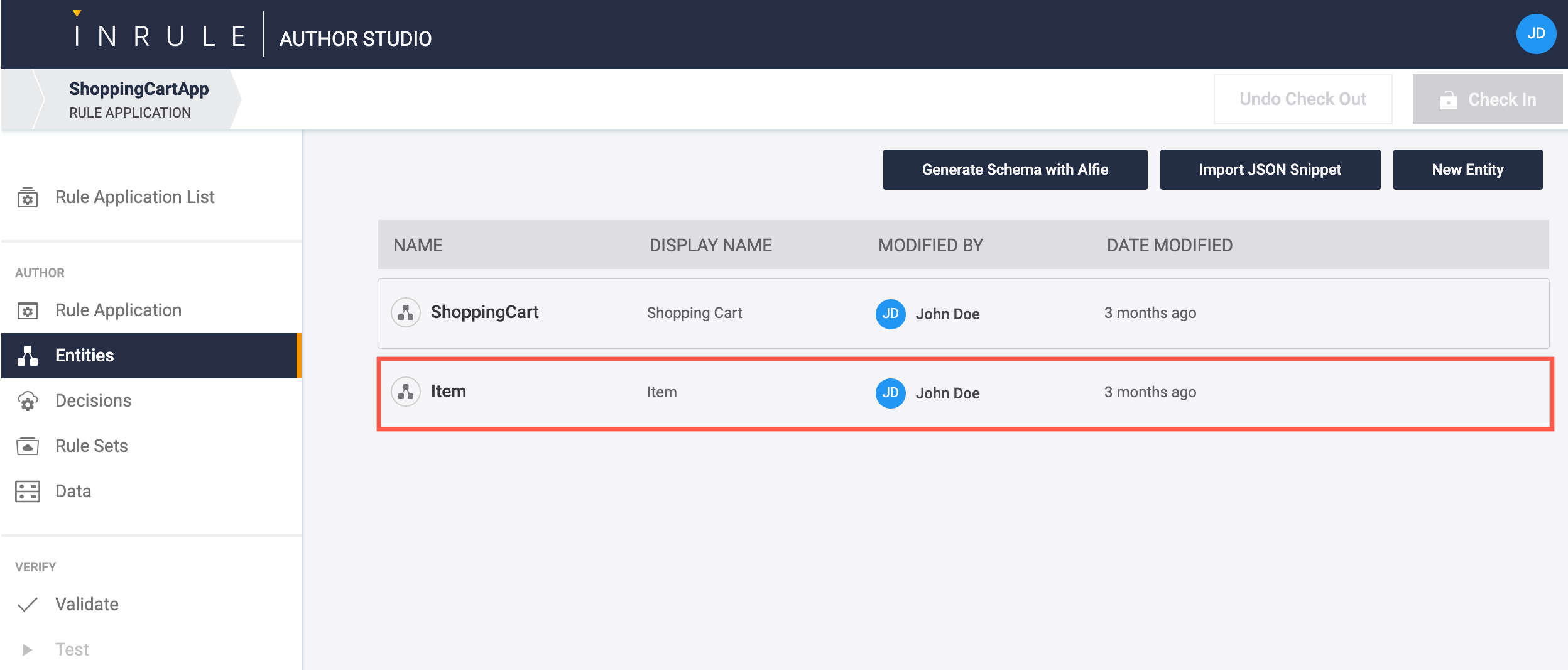Click the ShoppingCart entity row icon
The height and width of the screenshot is (670, 1568).
[x=406, y=312]
